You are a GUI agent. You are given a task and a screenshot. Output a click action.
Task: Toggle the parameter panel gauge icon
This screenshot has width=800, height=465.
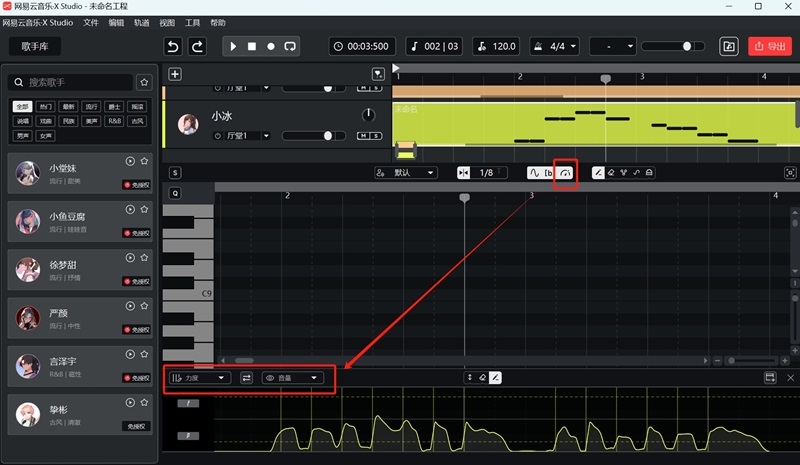tap(565, 173)
